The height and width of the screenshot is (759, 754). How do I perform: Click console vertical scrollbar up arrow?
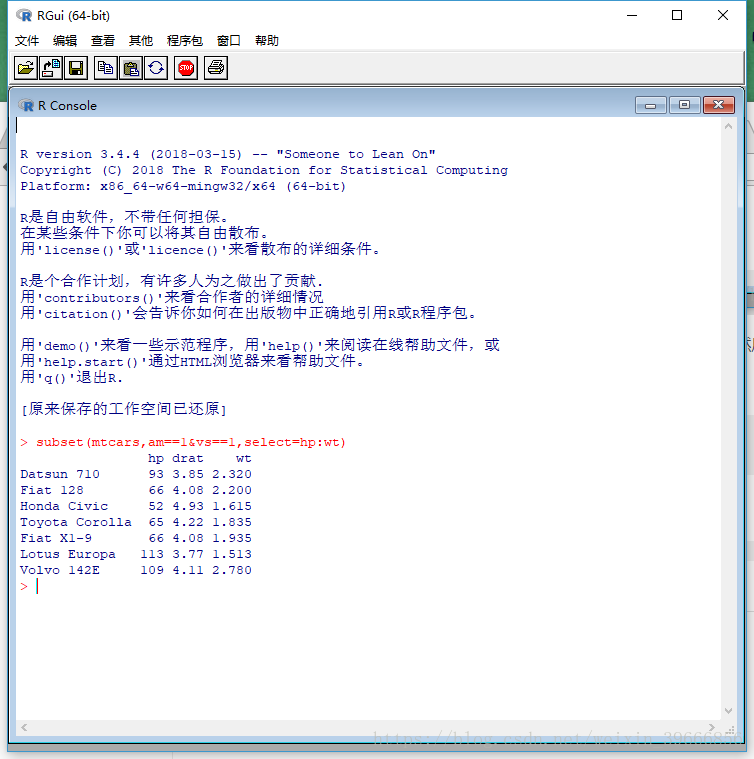[728, 126]
